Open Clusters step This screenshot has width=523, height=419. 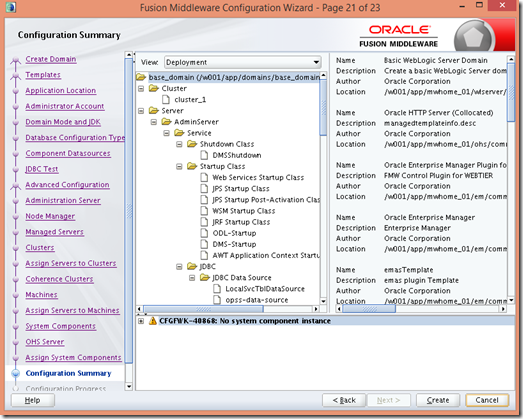pyautogui.click(x=40, y=248)
